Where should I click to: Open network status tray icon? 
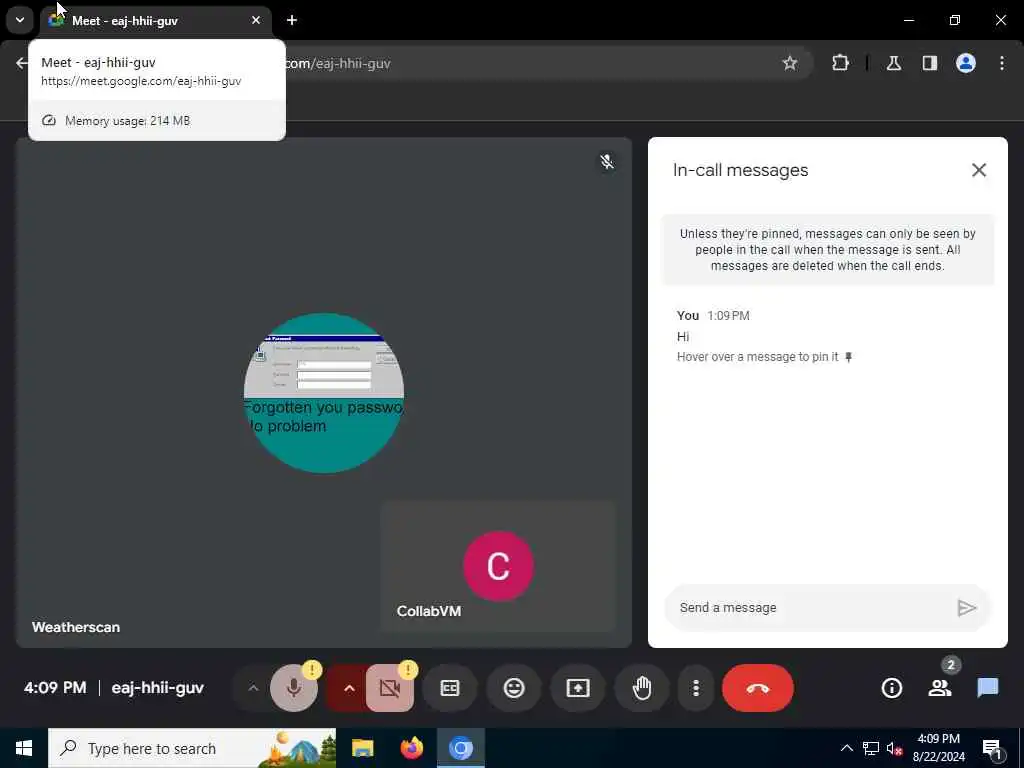click(x=871, y=748)
